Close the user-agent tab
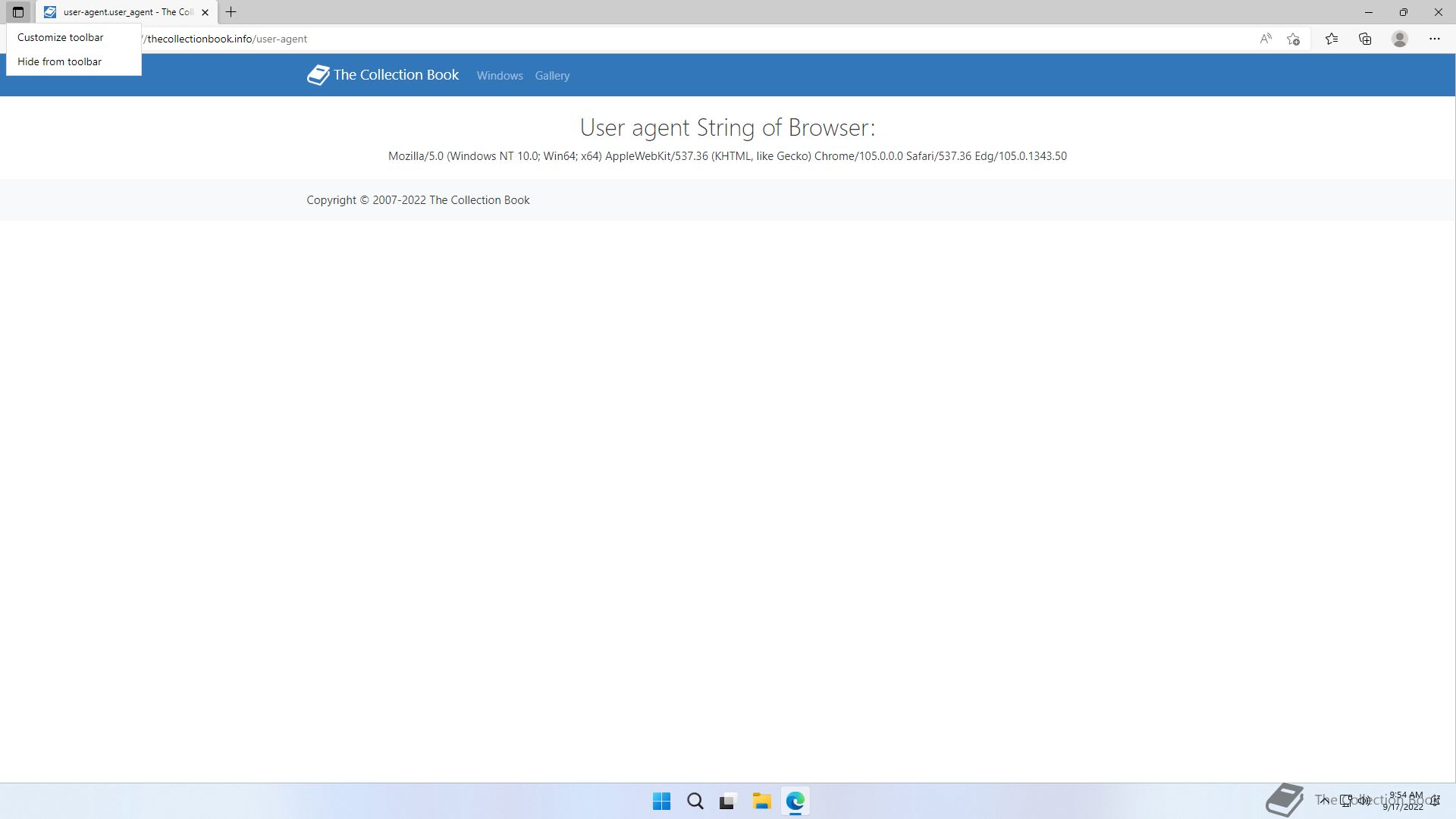The height and width of the screenshot is (819, 1456). click(x=205, y=12)
